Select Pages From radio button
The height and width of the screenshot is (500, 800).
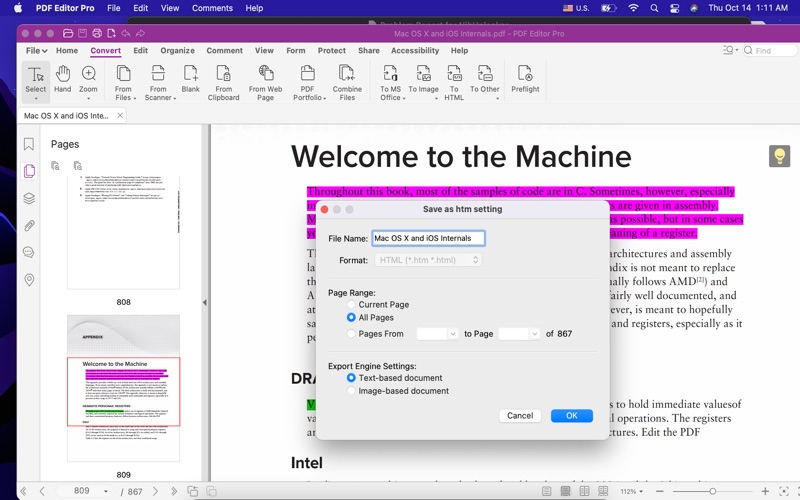tap(351, 334)
